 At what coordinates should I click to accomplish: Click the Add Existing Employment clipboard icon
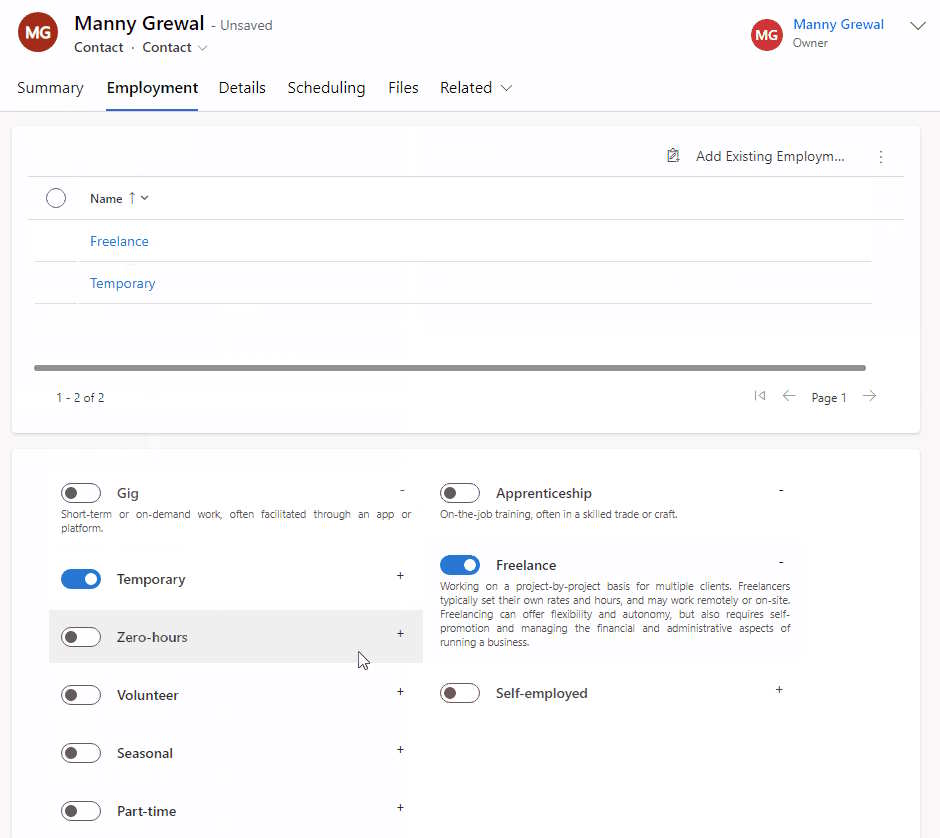pos(673,156)
